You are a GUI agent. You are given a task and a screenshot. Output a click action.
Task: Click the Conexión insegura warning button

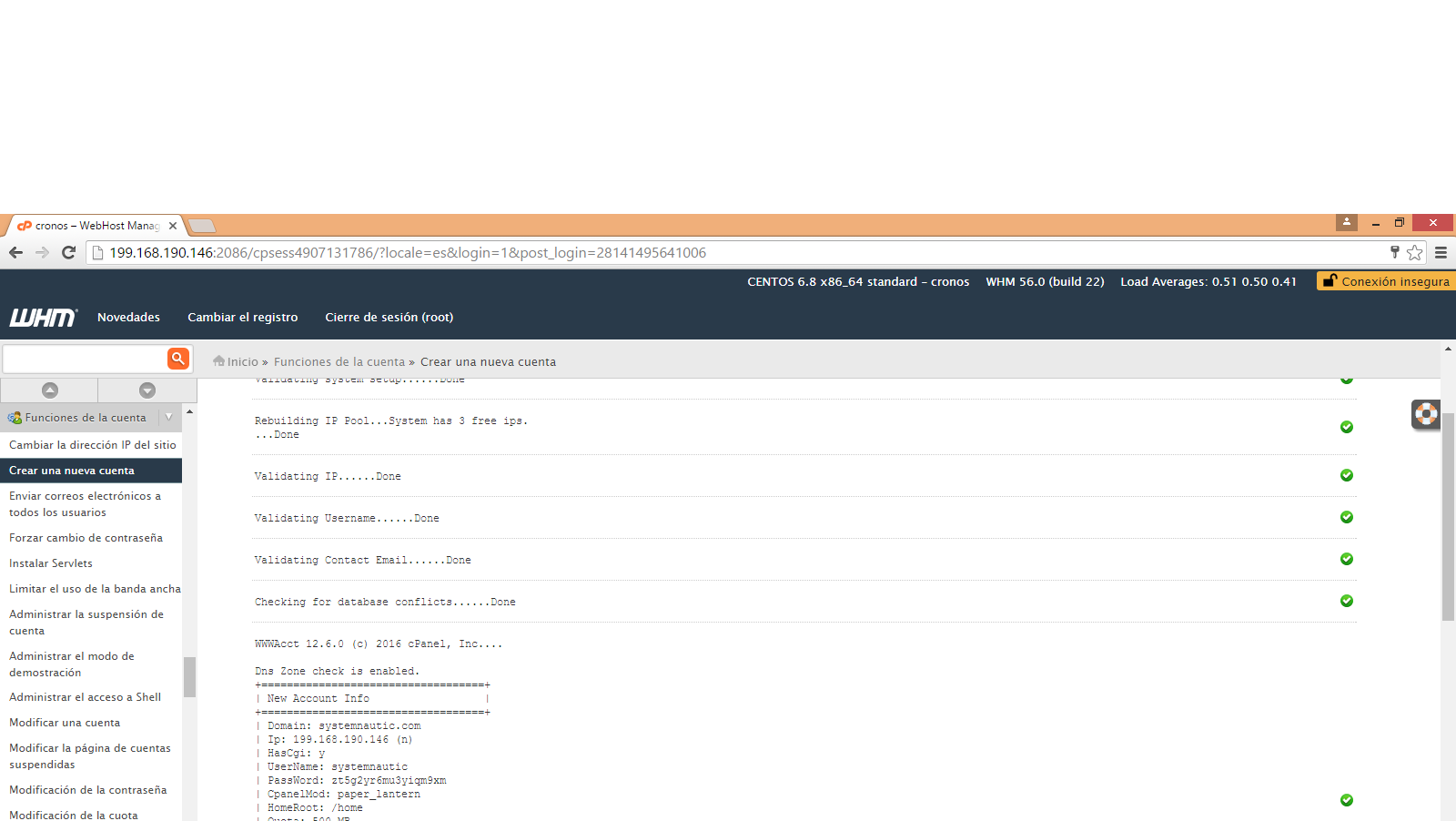(x=1386, y=282)
